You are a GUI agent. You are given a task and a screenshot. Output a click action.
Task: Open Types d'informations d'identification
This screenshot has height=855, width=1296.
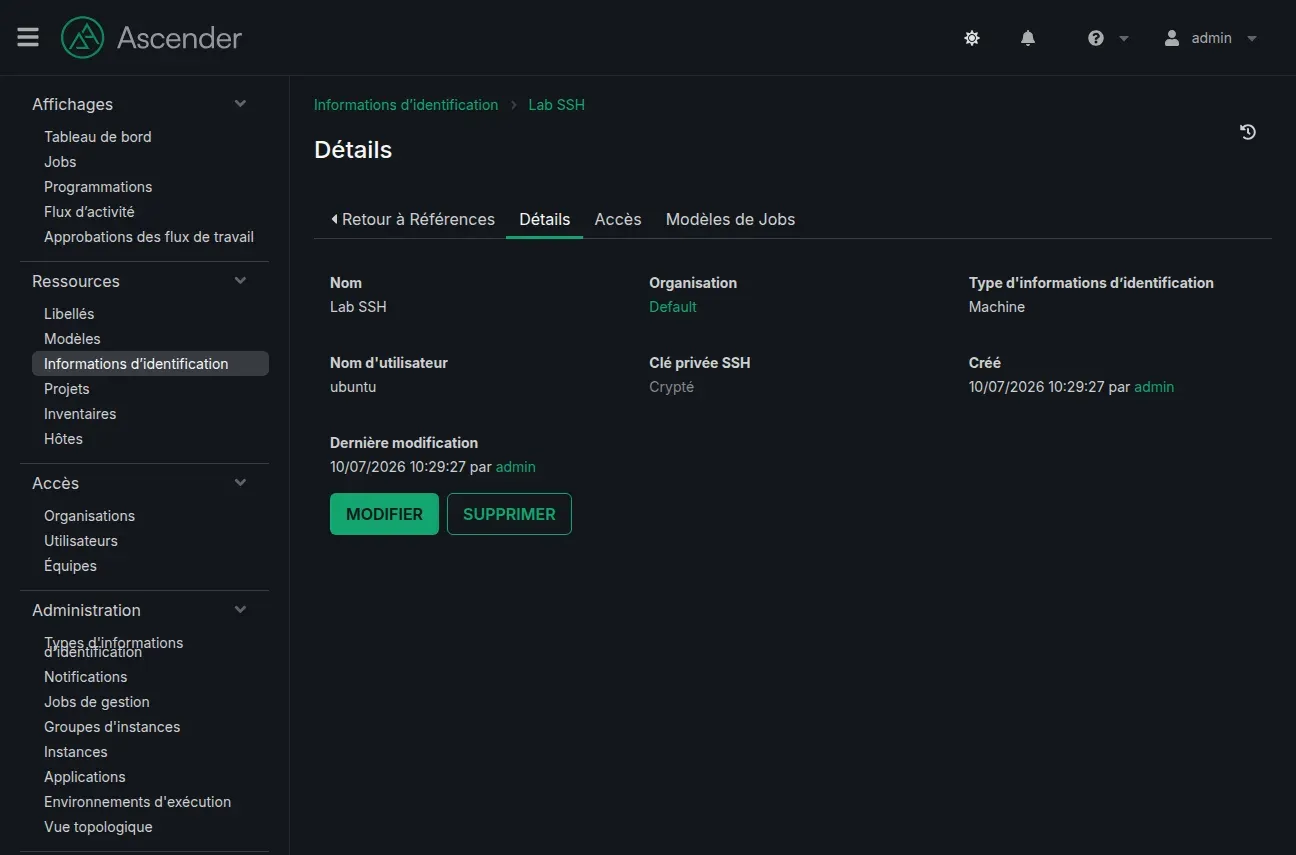click(113, 647)
